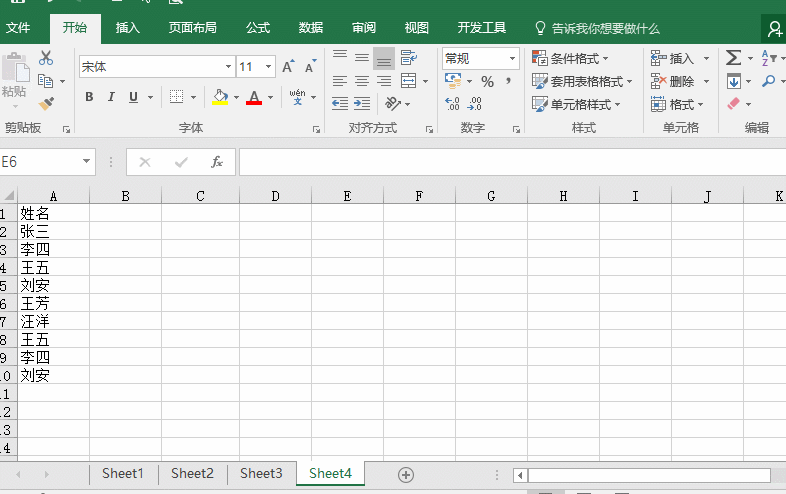
Task: Switch to the 页面布局 tab
Action: pyautogui.click(x=192, y=28)
